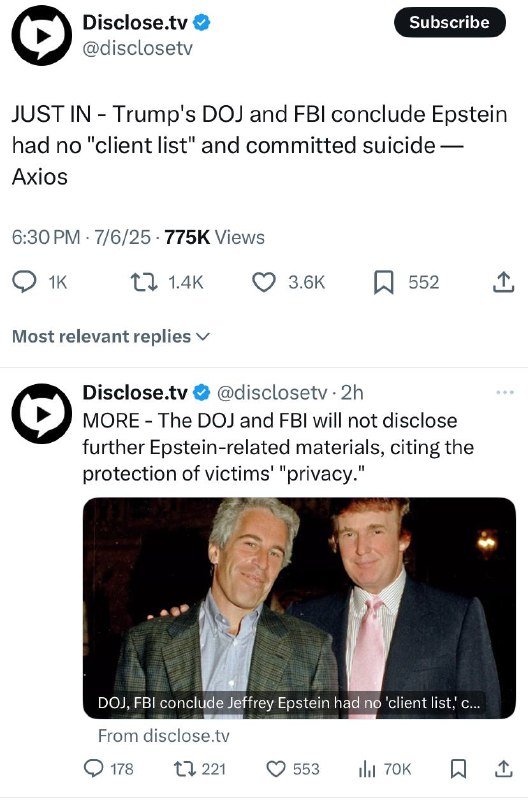The image size is (528, 800).
Task: Open From disclose.tv source link
Action: tap(164, 736)
